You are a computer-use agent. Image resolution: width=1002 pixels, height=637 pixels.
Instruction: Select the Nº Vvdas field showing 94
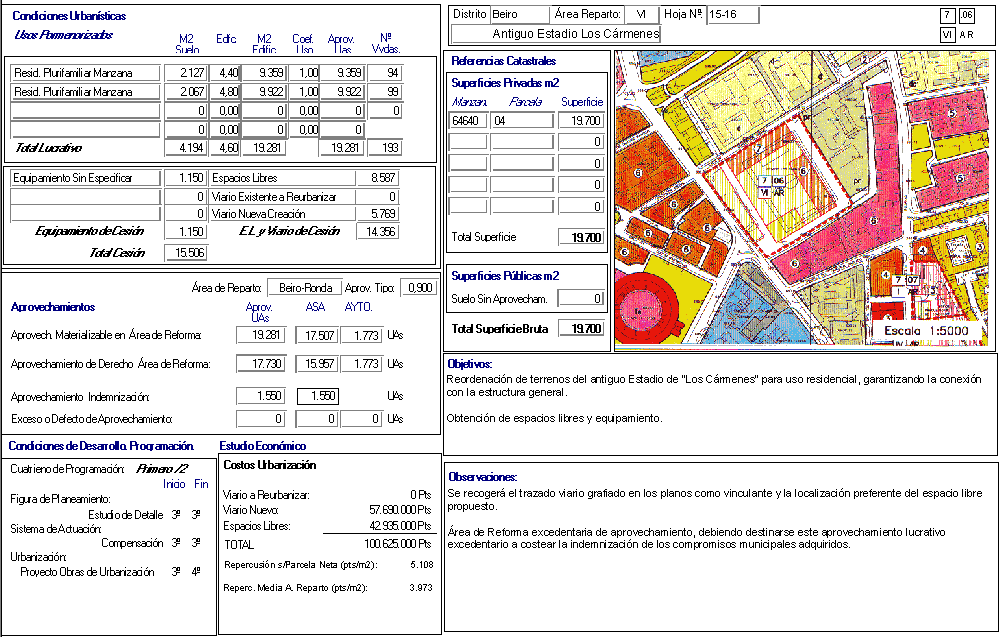click(385, 73)
